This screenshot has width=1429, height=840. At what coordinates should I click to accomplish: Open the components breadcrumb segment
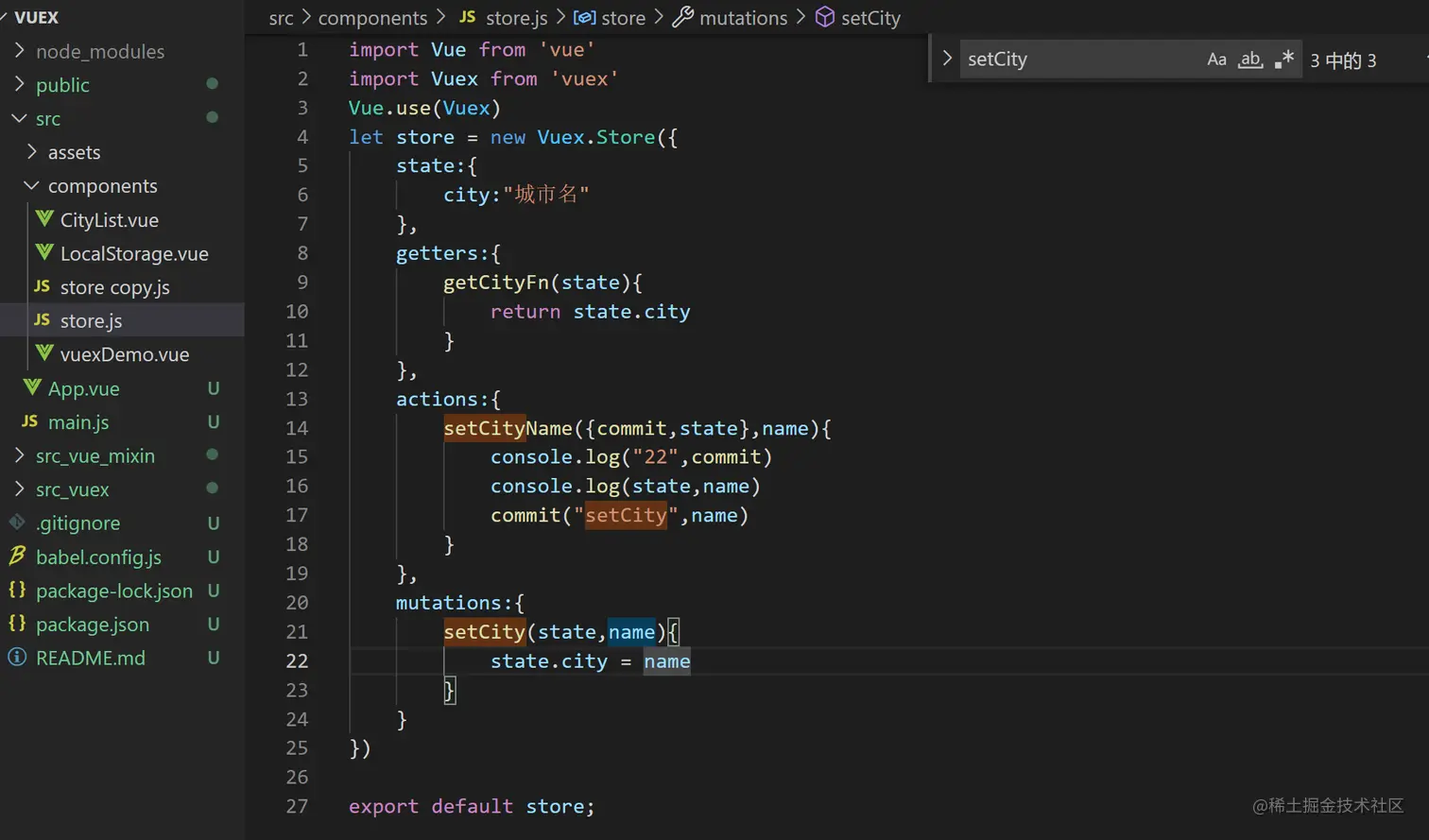tap(372, 18)
